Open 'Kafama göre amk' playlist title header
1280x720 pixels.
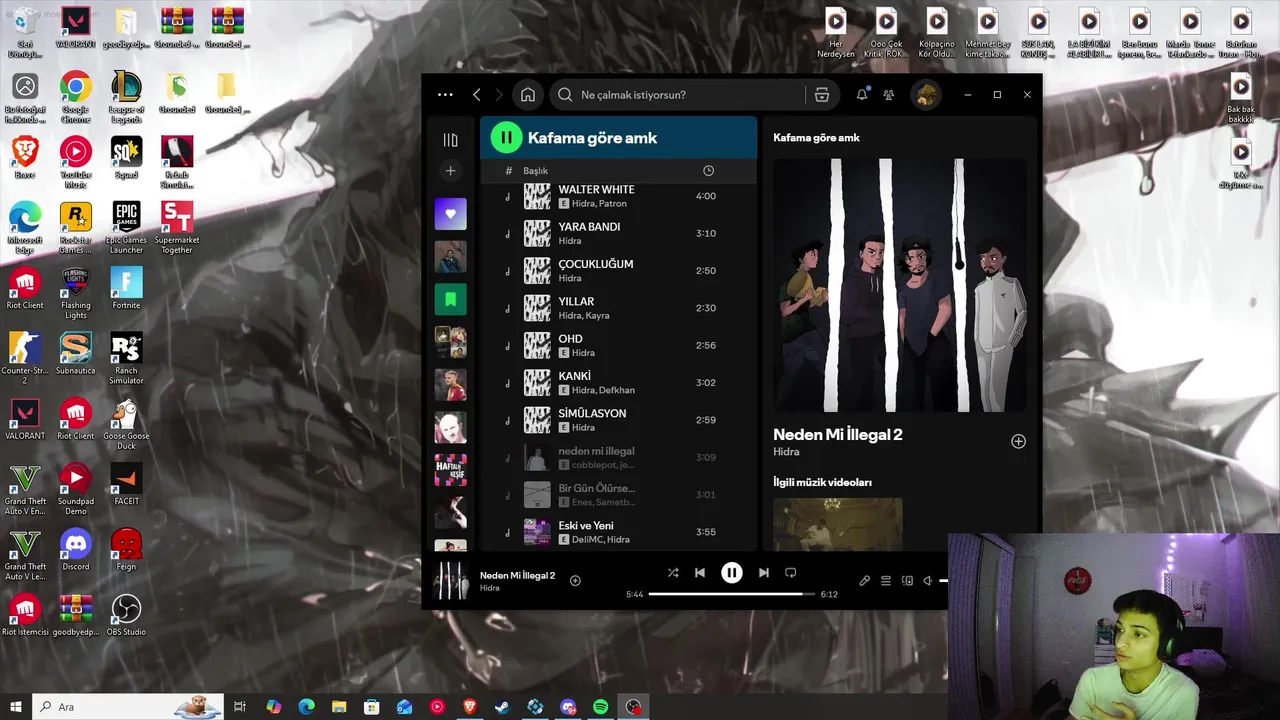click(592, 138)
